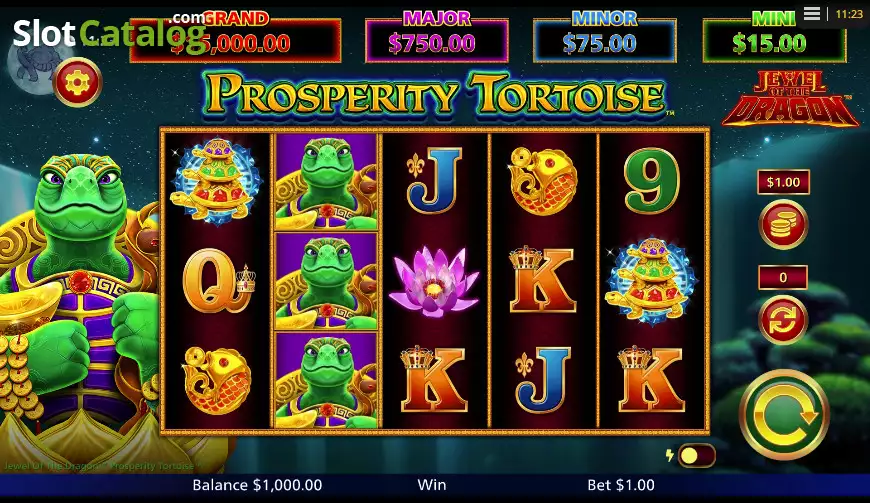Toggle the lightning turbo spin switch

coord(696,456)
